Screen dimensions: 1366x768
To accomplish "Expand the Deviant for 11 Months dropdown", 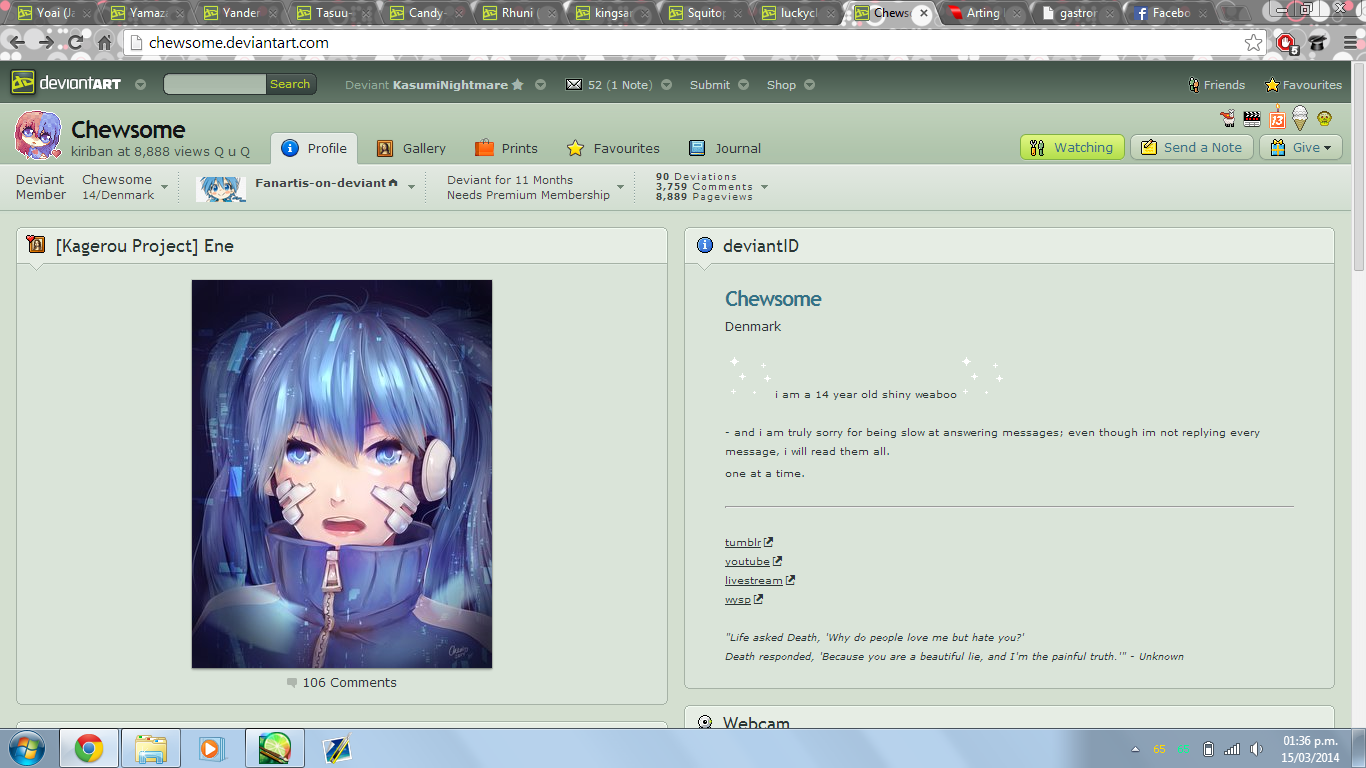I will pyautogui.click(x=620, y=187).
